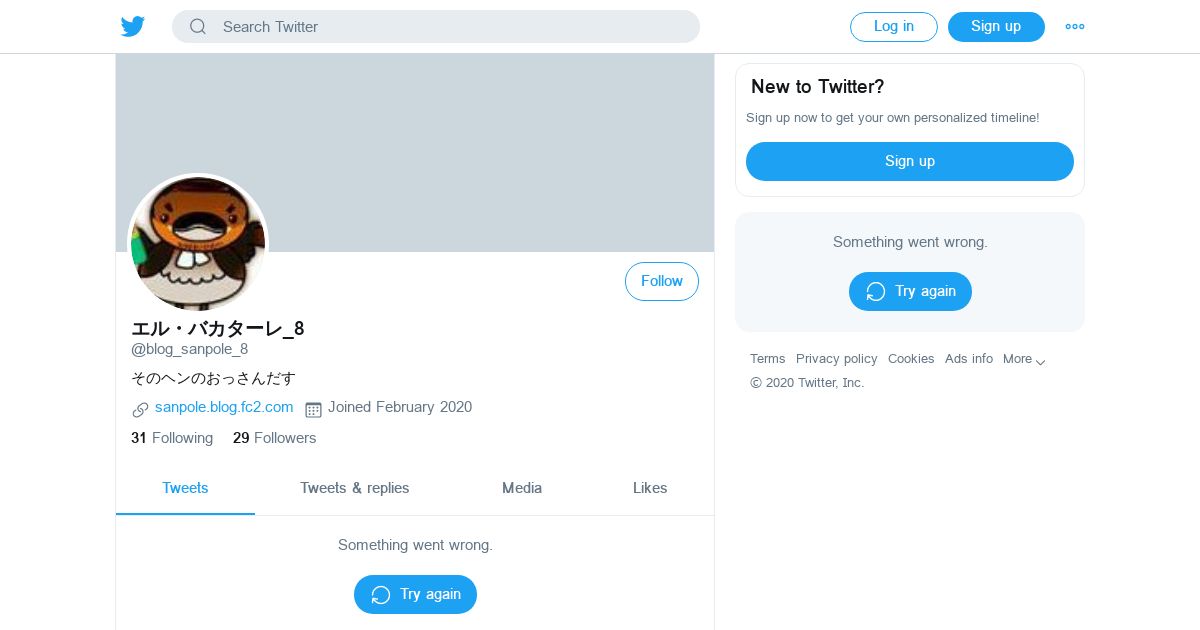
Task: Click the Twitter bird logo
Action: 133,27
